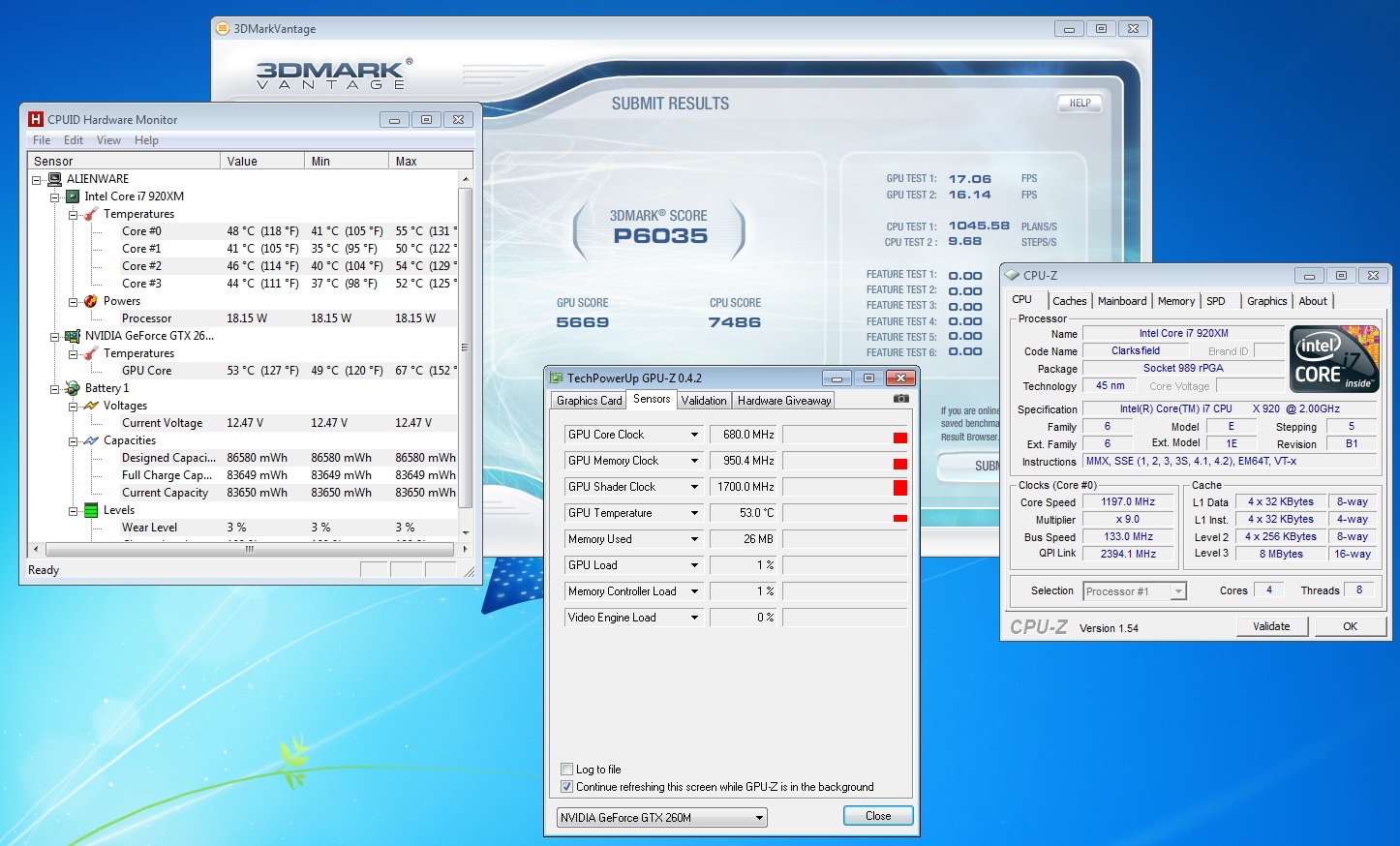1400x846 pixels.
Task: Collapse the Battery 1 tree node
Action: point(55,389)
